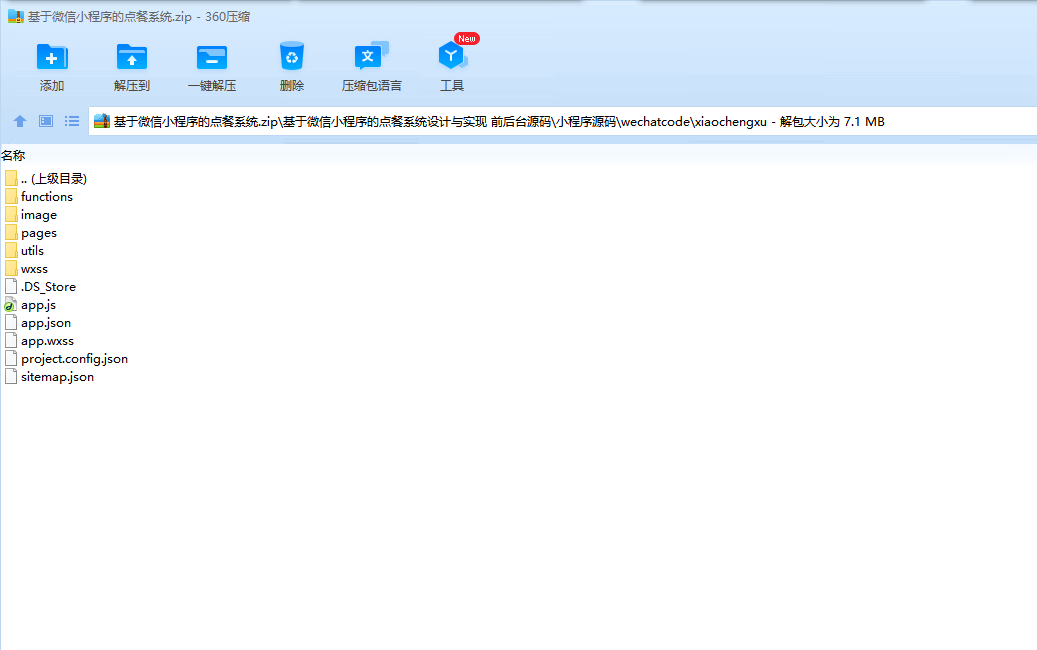1037x650 pixels.
Task: Click the app.js file icon
Action: coord(11,305)
